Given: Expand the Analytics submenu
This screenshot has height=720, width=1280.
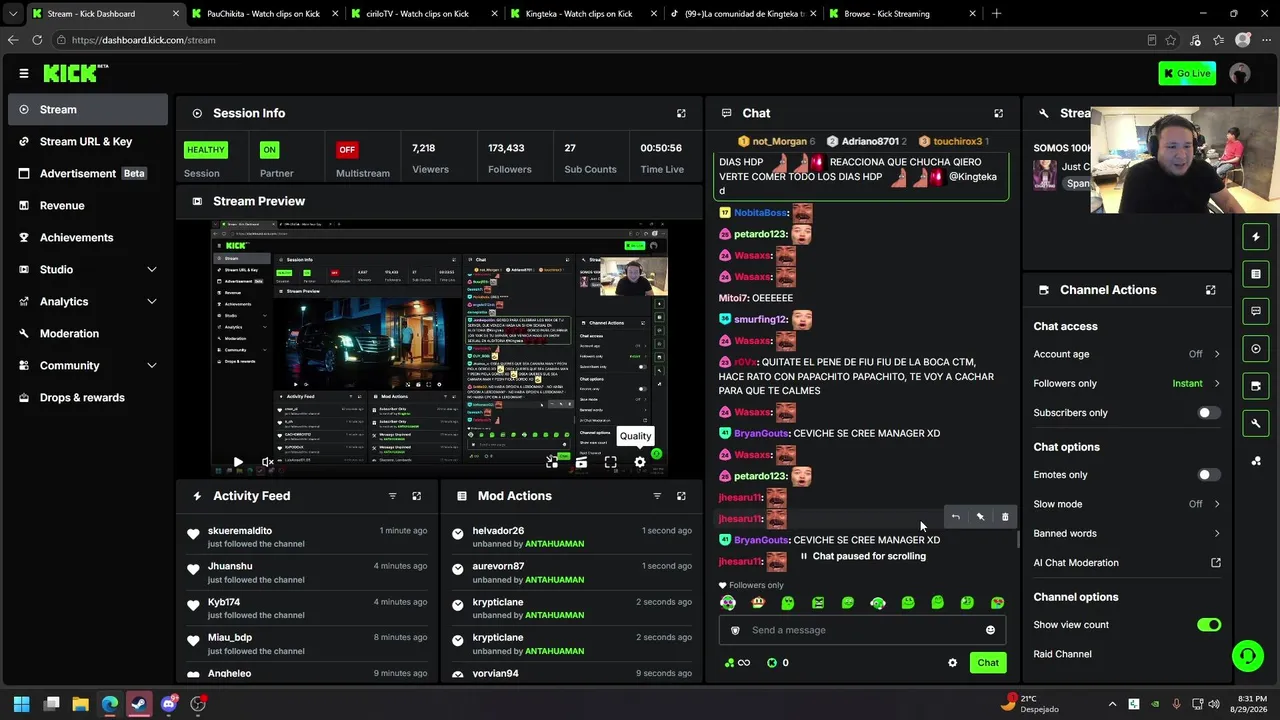Looking at the screenshot, I should tap(88, 302).
